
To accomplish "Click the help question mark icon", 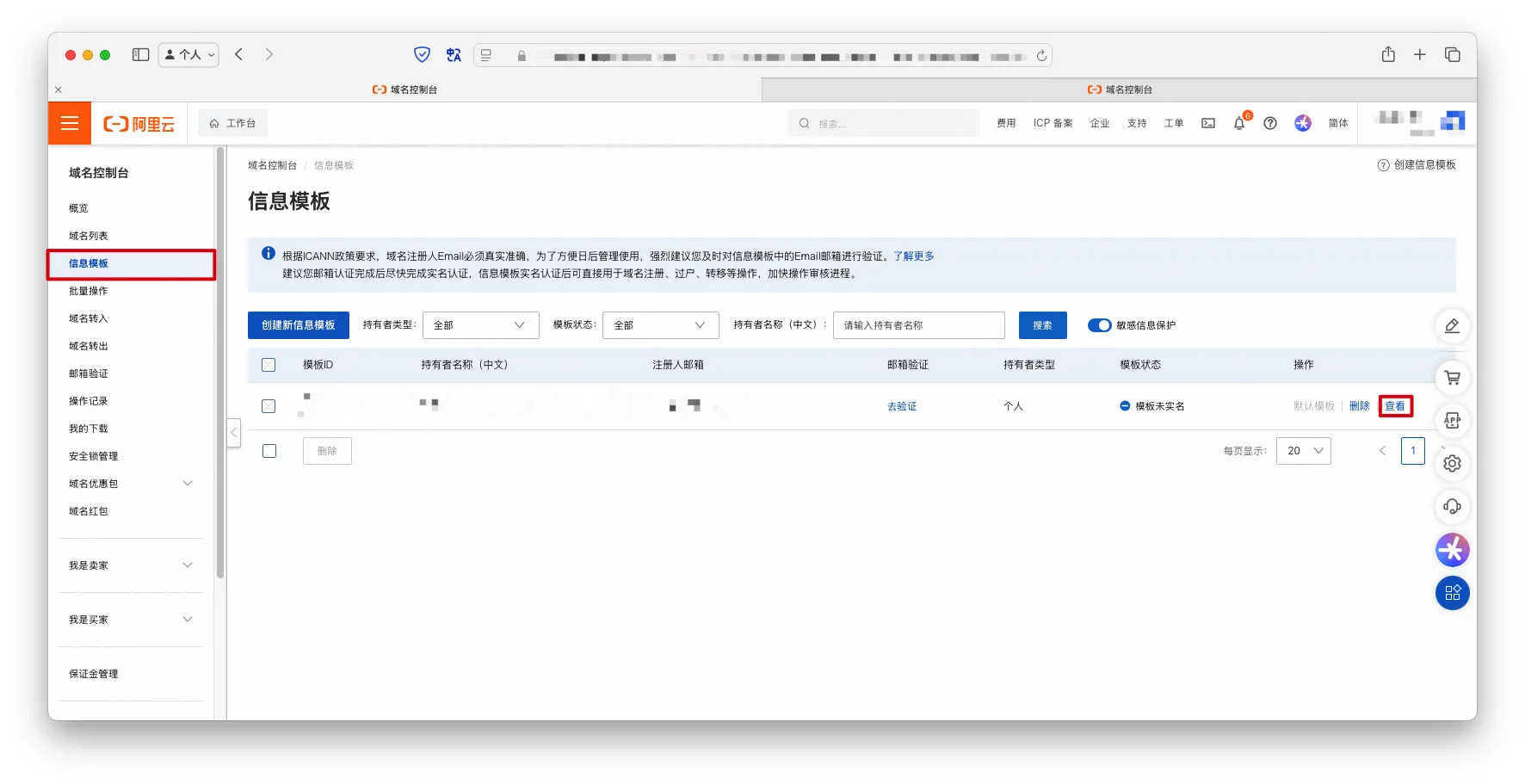I will point(1269,123).
